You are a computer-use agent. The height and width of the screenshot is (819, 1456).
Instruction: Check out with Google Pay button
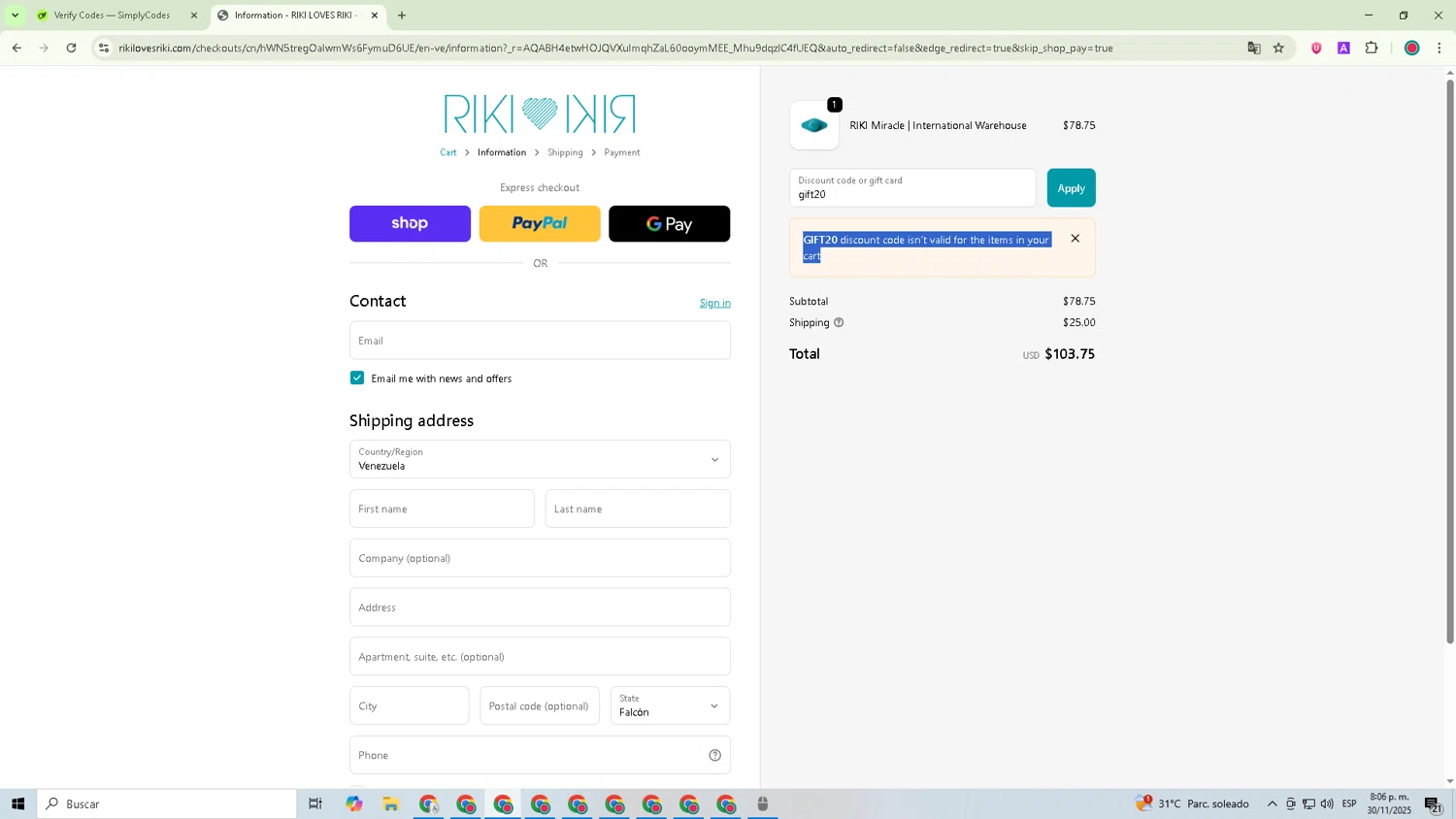[x=670, y=223]
